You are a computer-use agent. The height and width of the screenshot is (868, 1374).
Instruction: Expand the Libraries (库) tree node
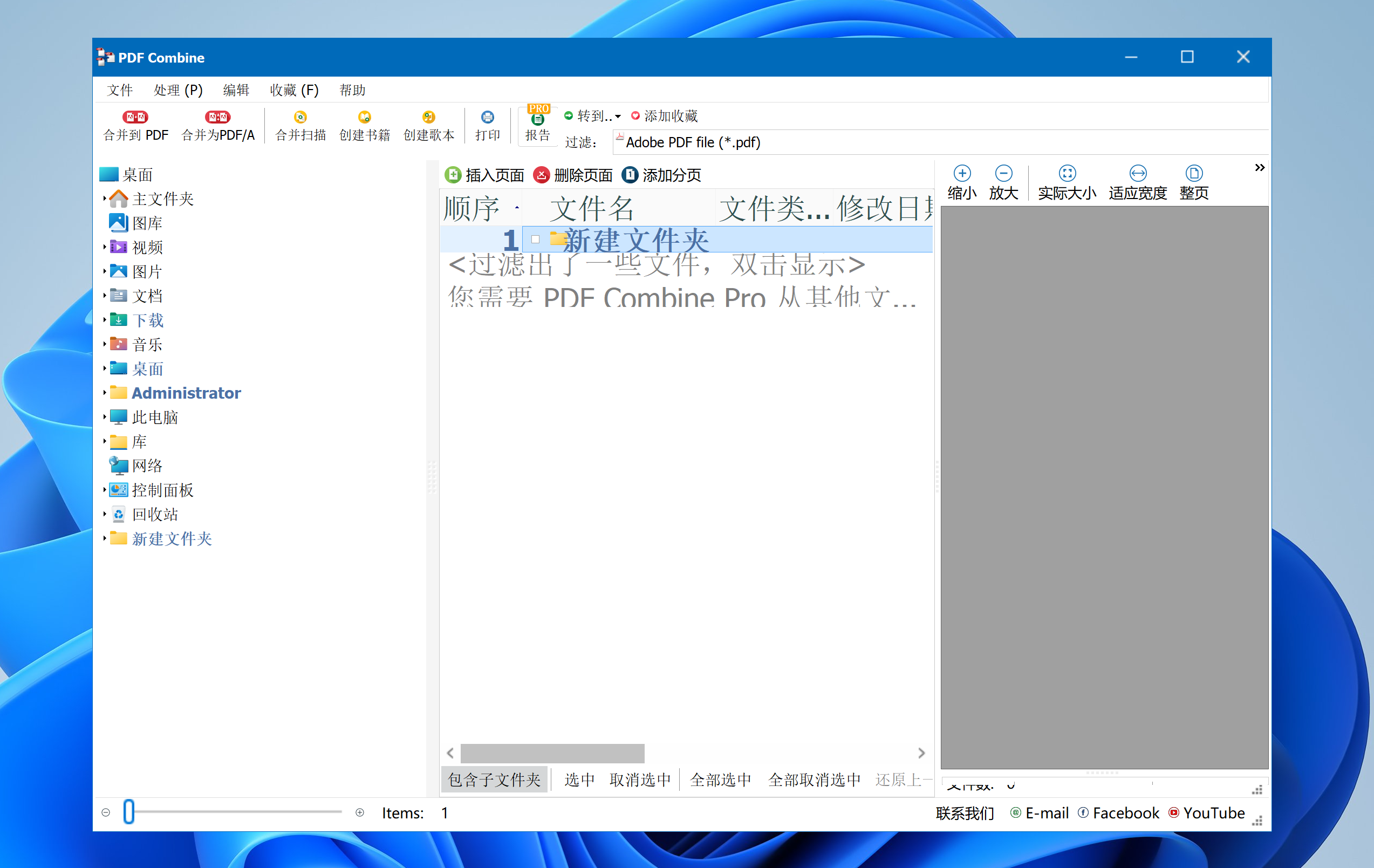point(105,441)
